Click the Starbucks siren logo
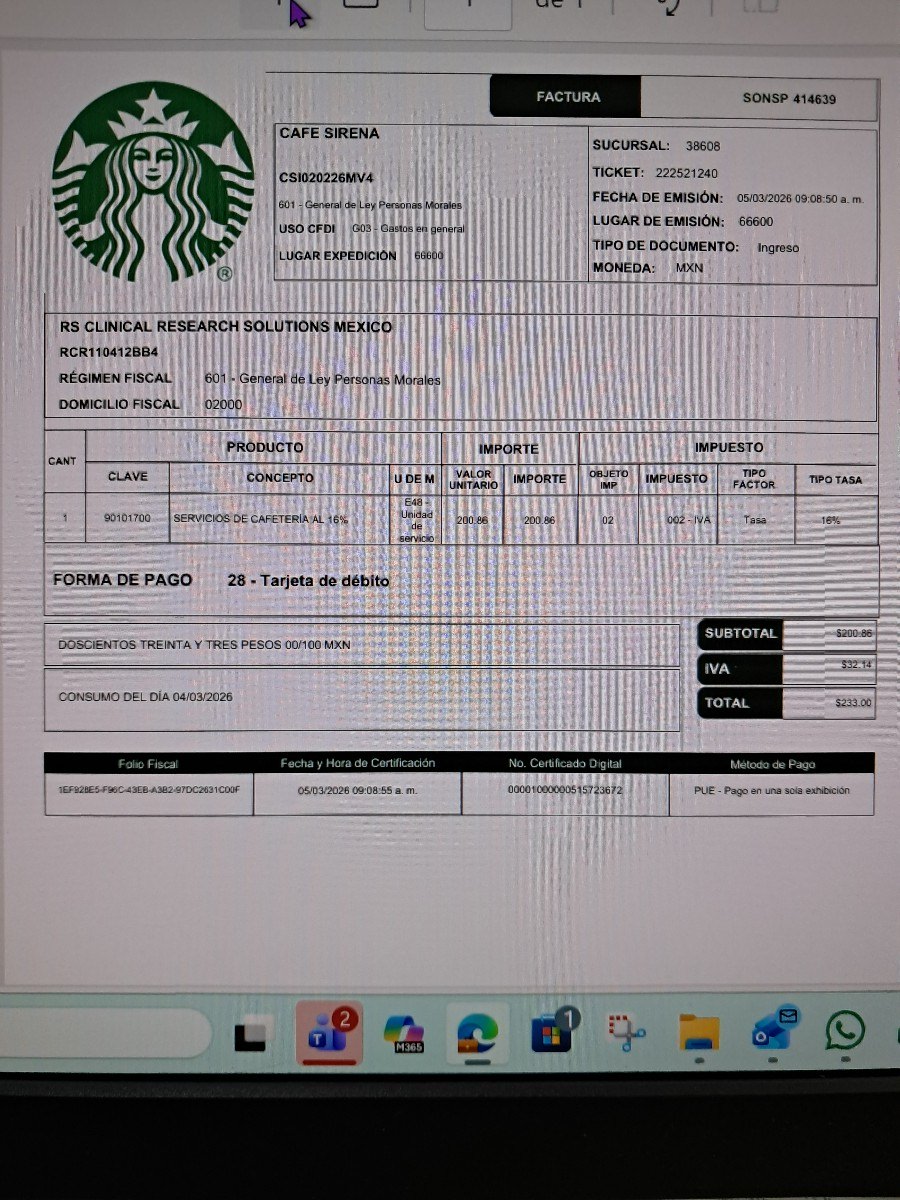This screenshot has width=900, height=1200. point(153,180)
